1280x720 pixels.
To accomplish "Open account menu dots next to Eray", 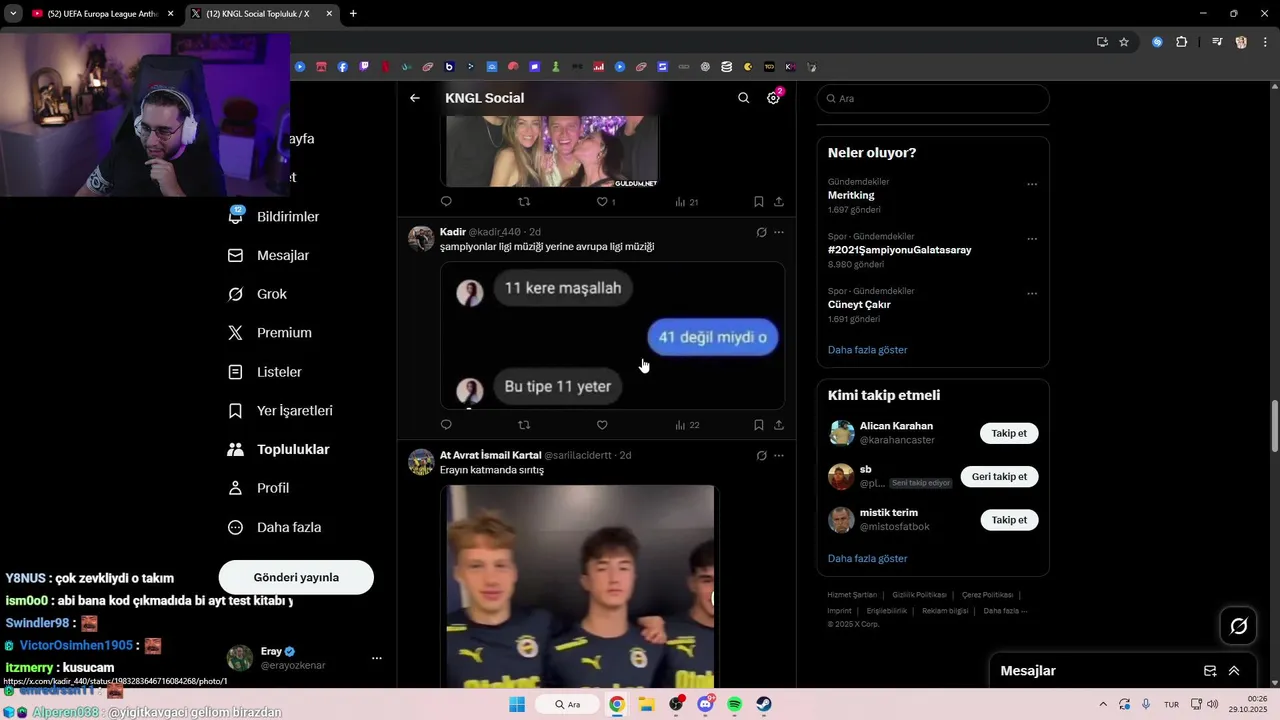I will pos(377,658).
